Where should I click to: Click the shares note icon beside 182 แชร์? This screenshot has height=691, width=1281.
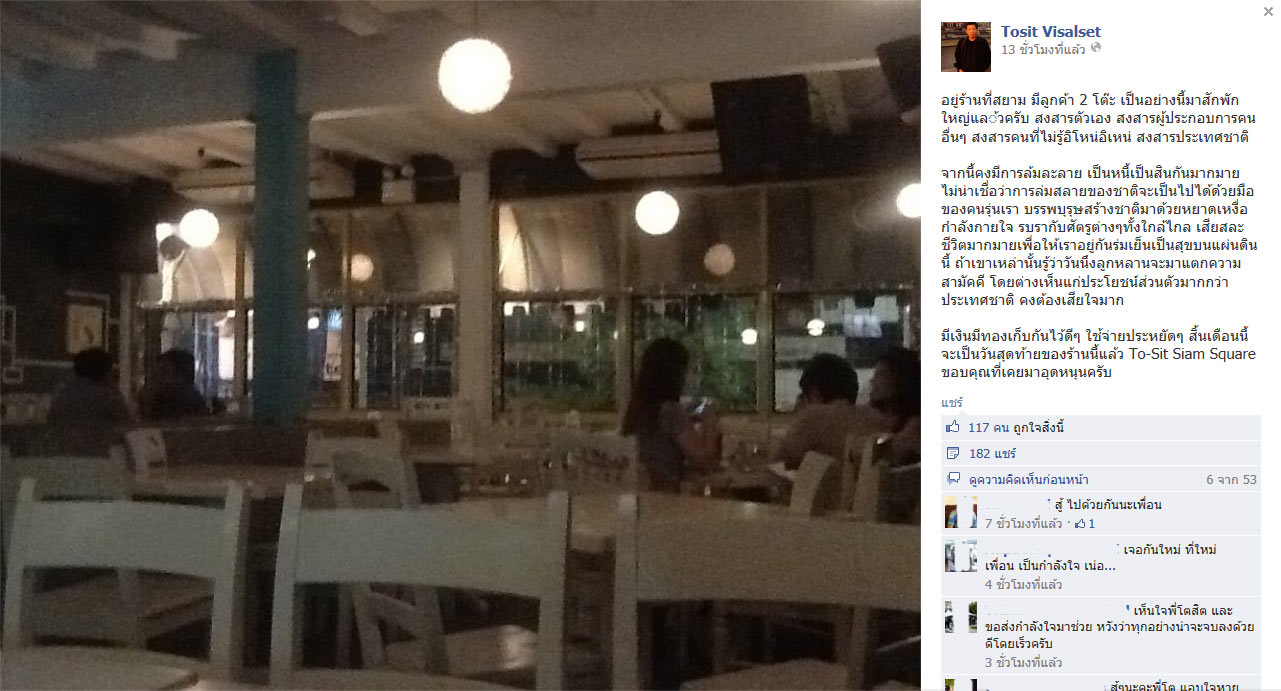click(952, 453)
